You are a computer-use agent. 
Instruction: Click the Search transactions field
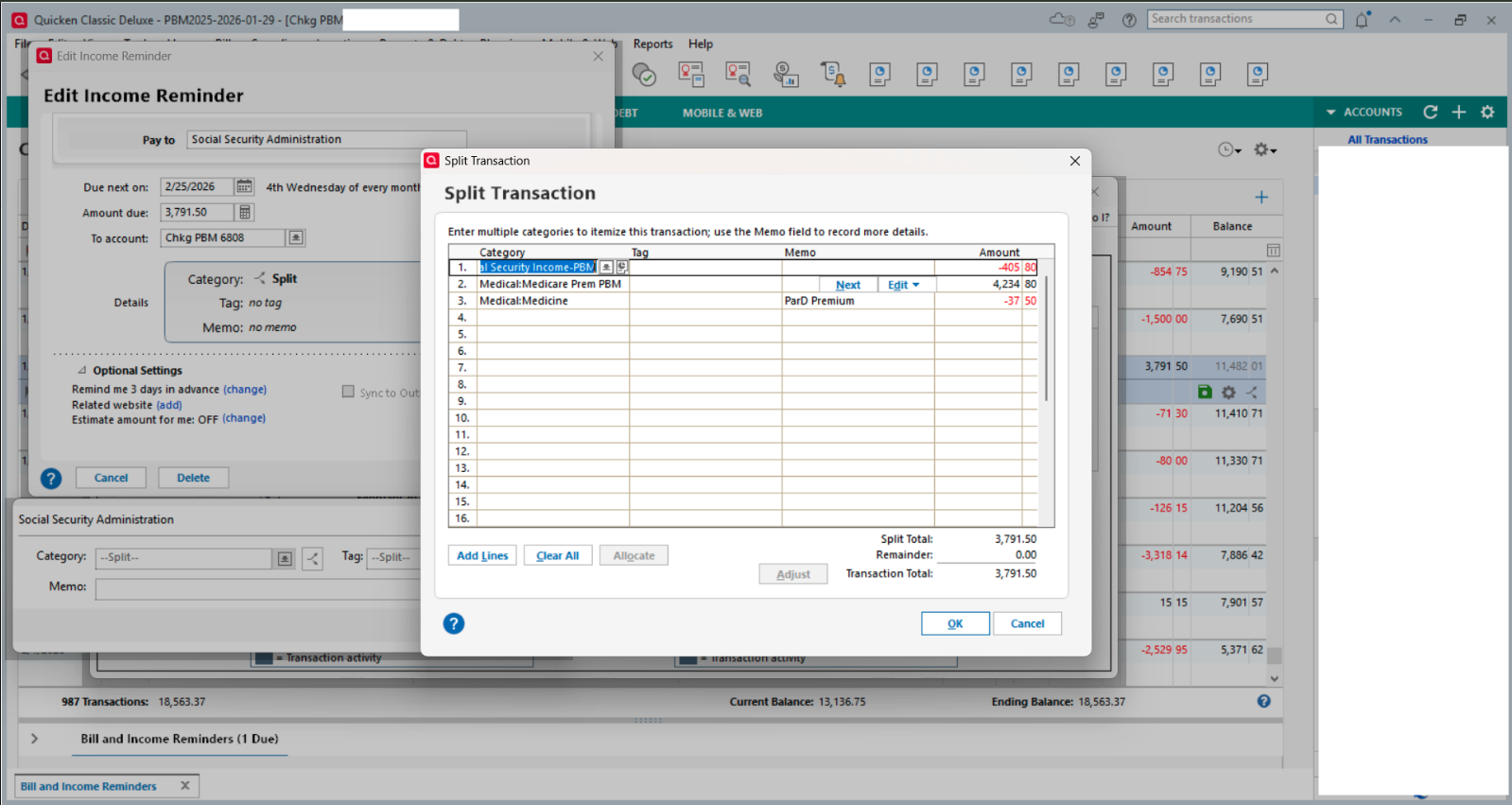tap(1236, 19)
